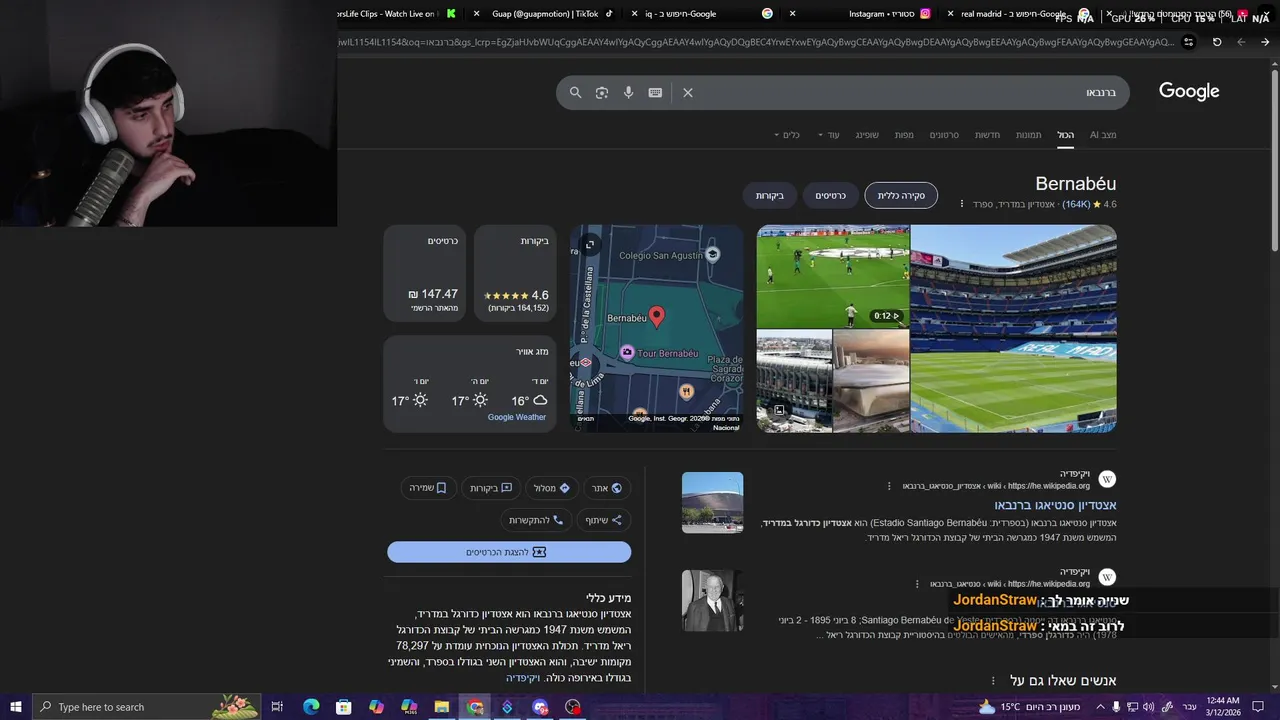Screen dimensions: 1280x720
Task: Open the taskbar volume speaker icon
Action: click(x=1148, y=707)
